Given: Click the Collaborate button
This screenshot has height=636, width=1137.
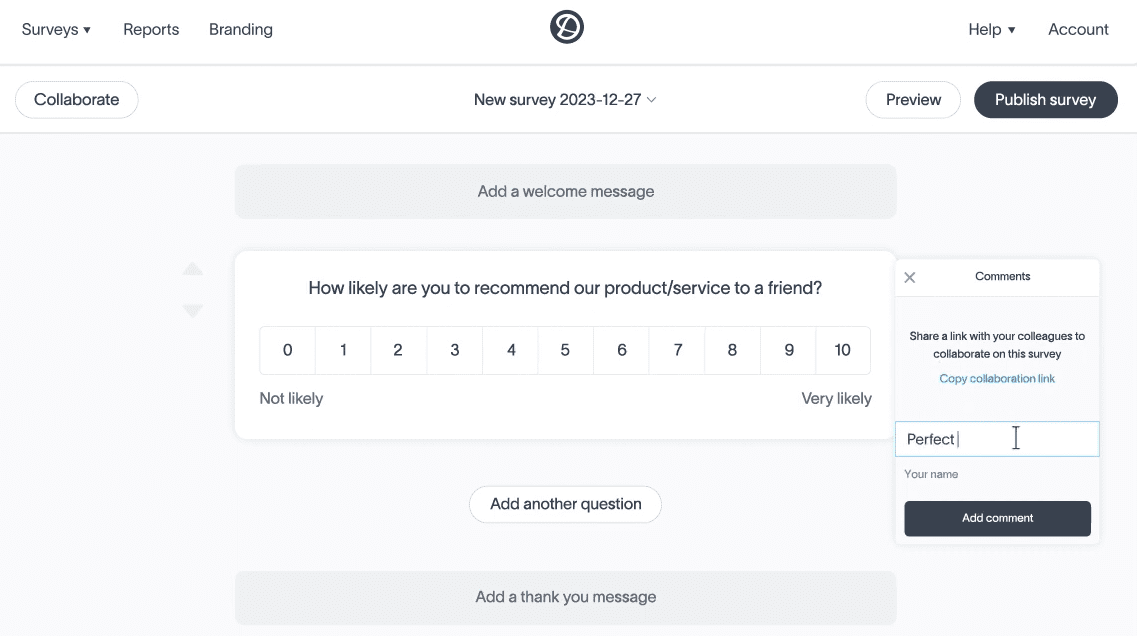Looking at the screenshot, I should (x=77, y=99).
